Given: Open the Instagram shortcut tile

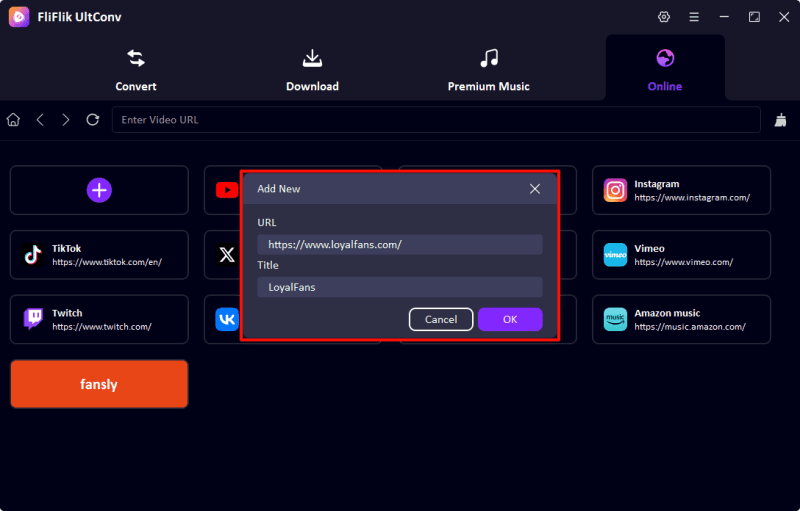Looking at the screenshot, I should (681, 190).
